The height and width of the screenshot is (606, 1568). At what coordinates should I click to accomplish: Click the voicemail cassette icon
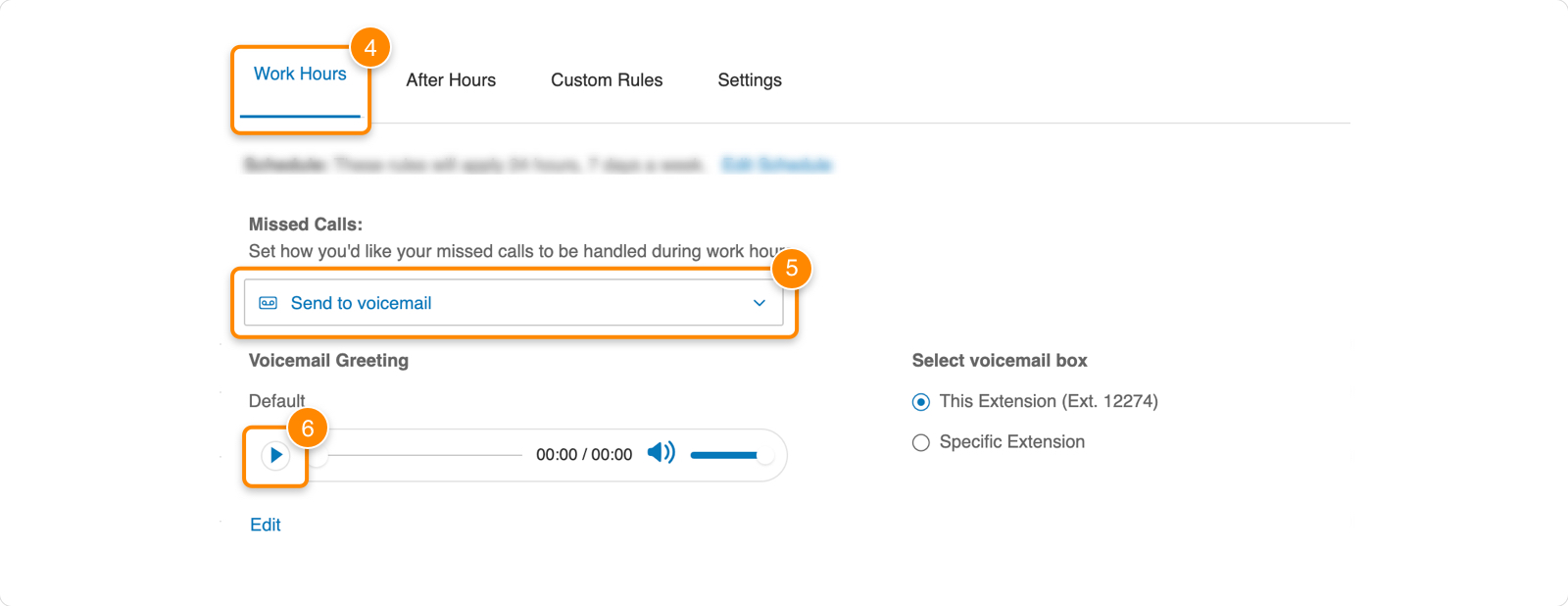pos(266,302)
